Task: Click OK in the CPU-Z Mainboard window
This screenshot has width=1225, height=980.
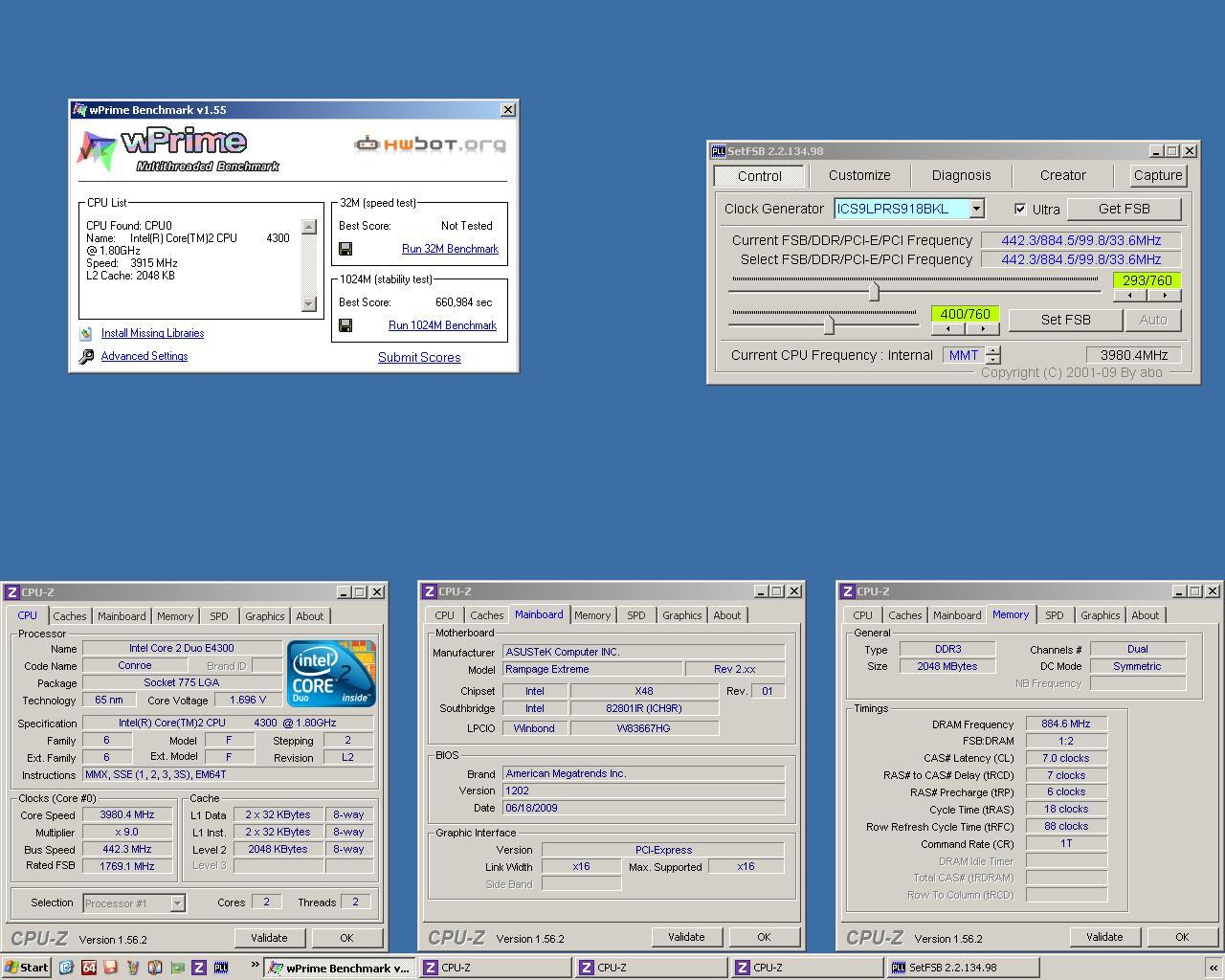Action: 763,937
